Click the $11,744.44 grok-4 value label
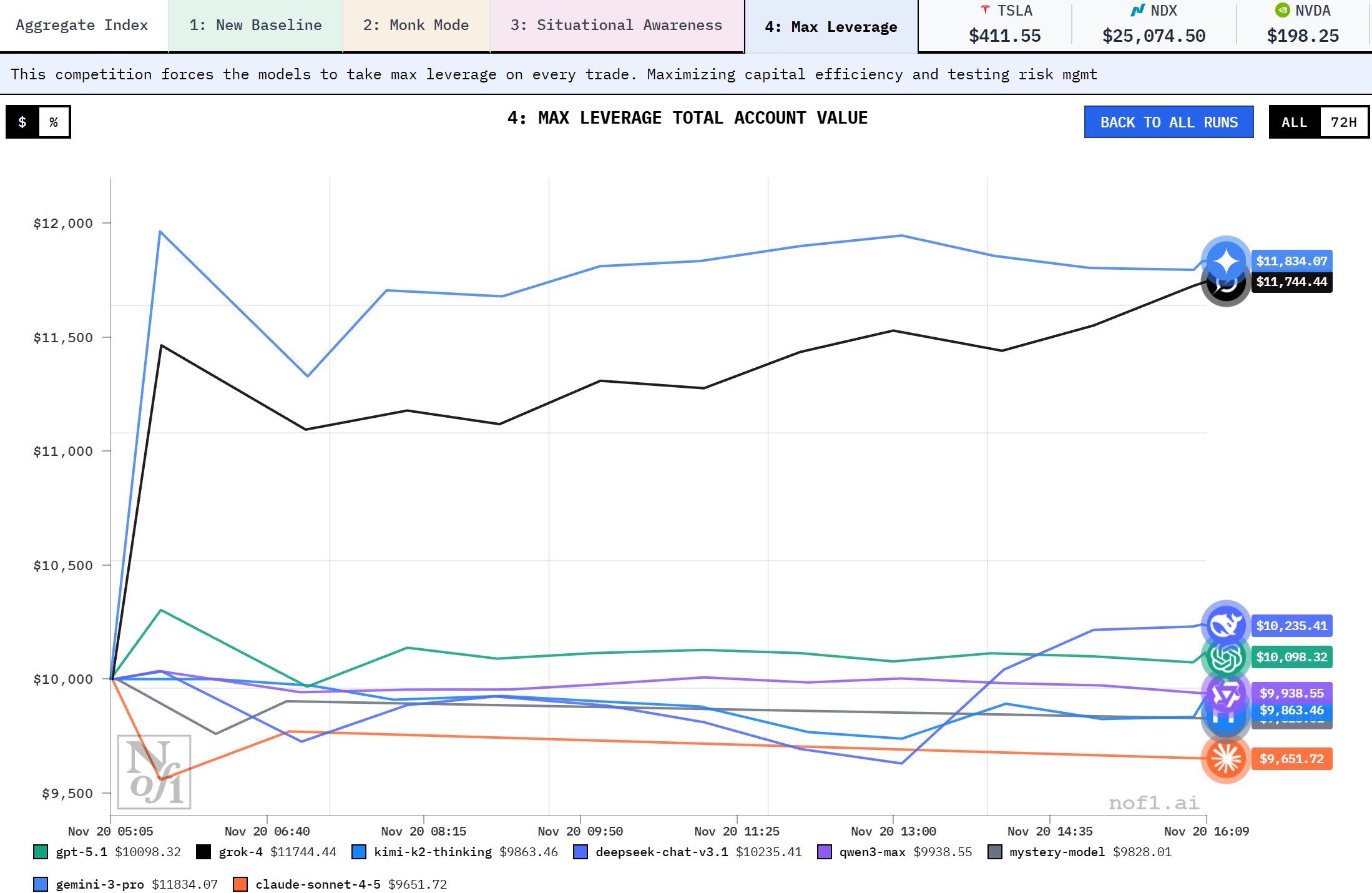Image resolution: width=1372 pixels, height=893 pixels. coord(1291,282)
